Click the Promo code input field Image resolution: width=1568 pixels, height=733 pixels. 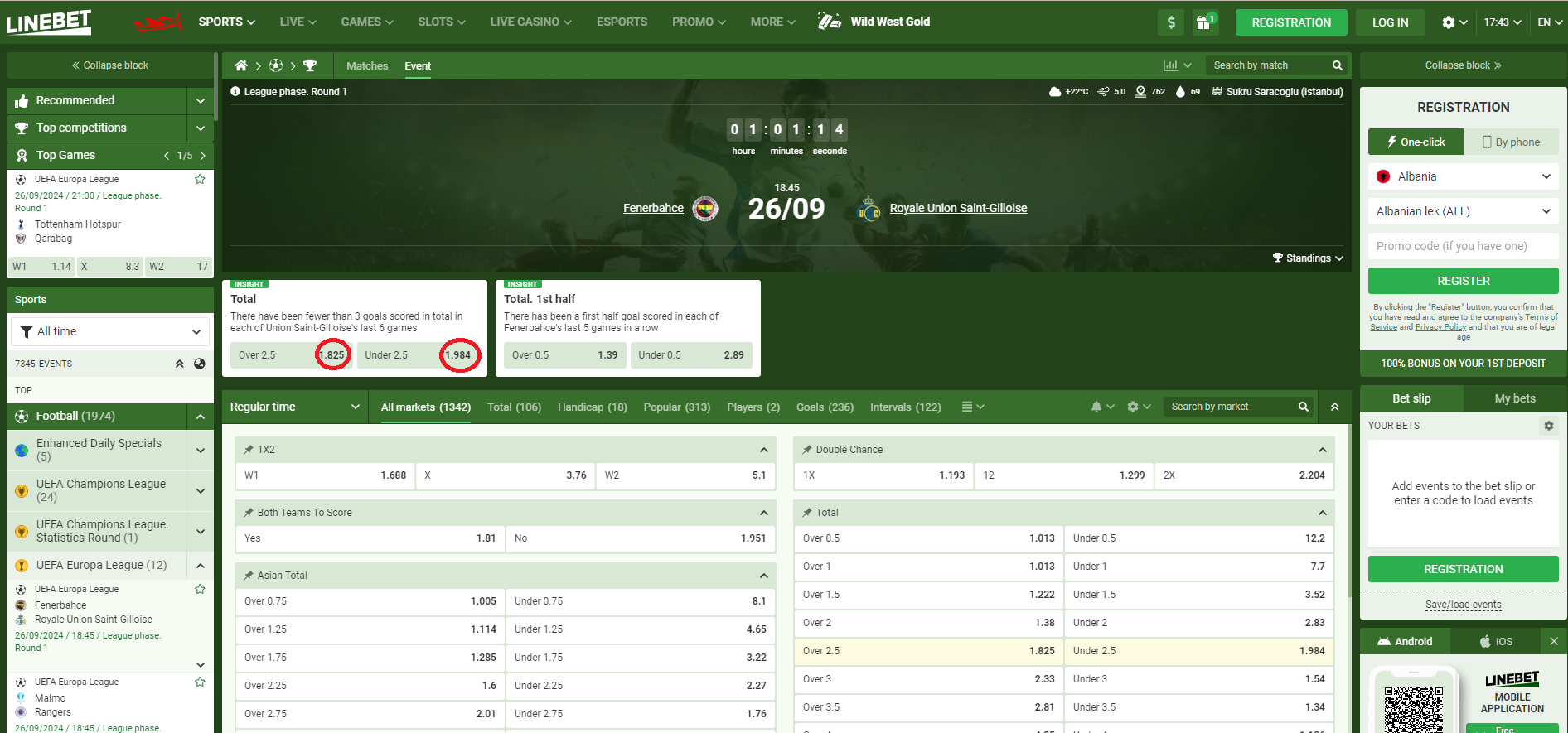pyautogui.click(x=1464, y=246)
